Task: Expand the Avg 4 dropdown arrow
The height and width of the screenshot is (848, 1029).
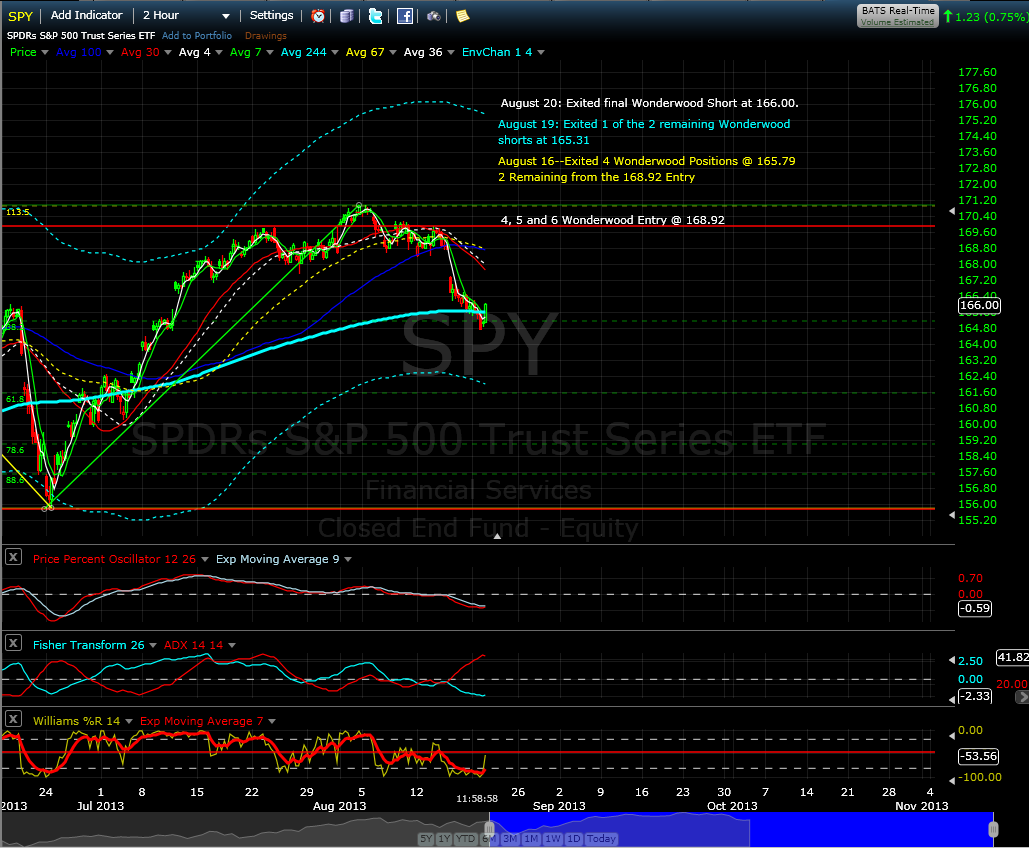Action: point(219,53)
